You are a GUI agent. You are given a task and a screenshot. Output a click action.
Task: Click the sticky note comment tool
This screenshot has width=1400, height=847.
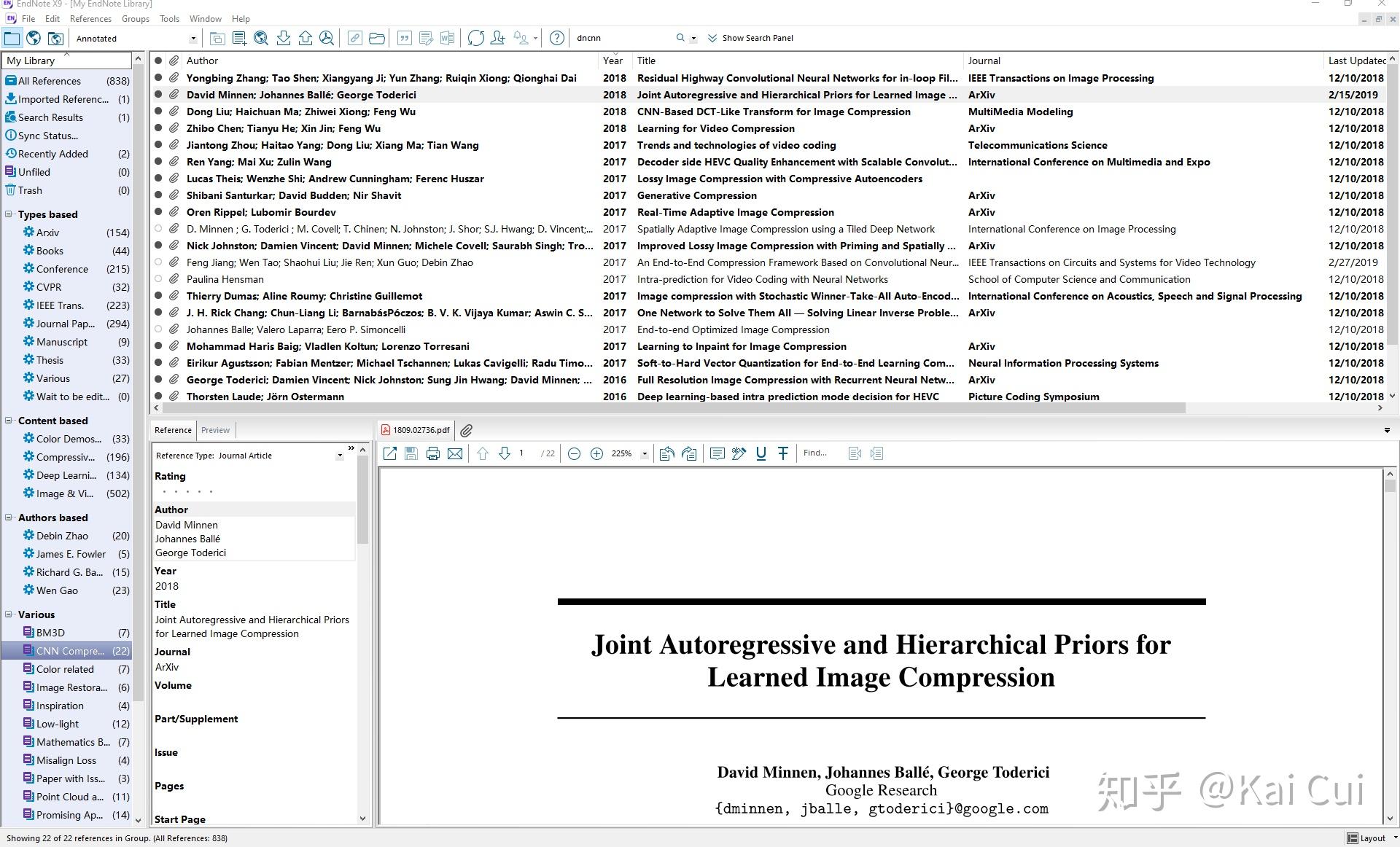point(717,453)
